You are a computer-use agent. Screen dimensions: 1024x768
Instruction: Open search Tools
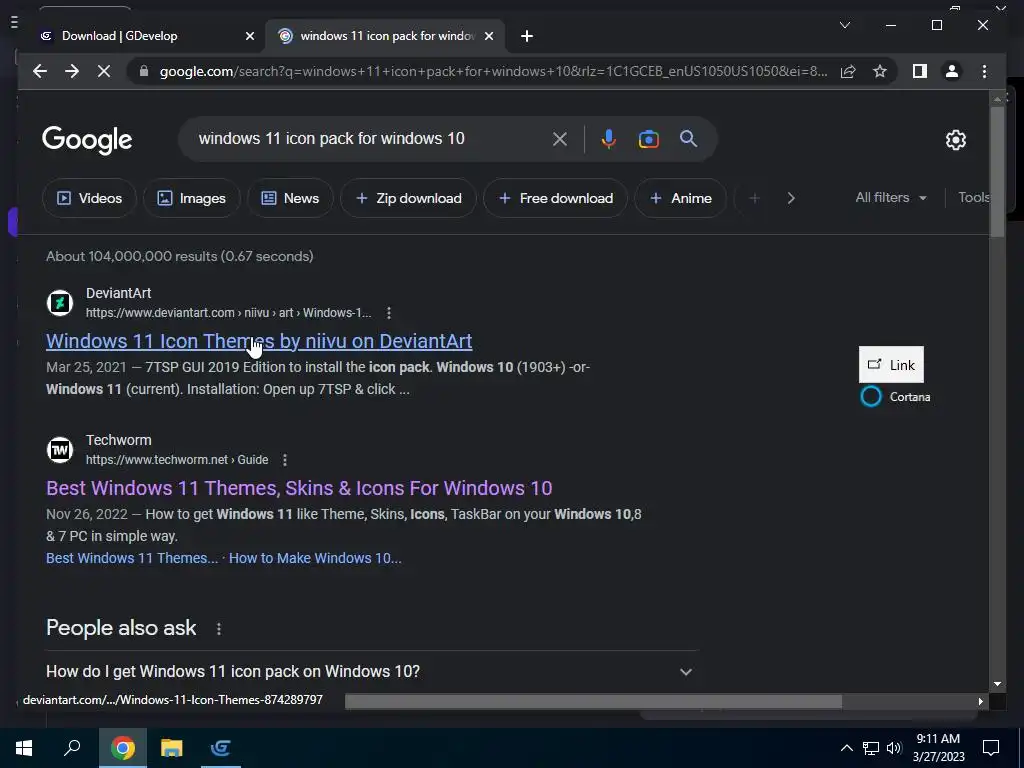[x=974, y=197]
